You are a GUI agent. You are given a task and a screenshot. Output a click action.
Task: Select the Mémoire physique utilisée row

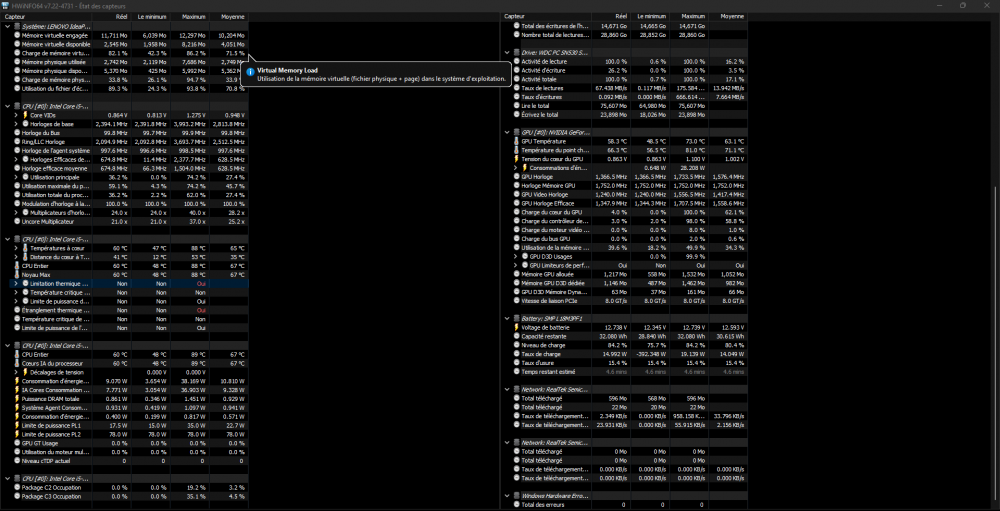click(x=124, y=63)
